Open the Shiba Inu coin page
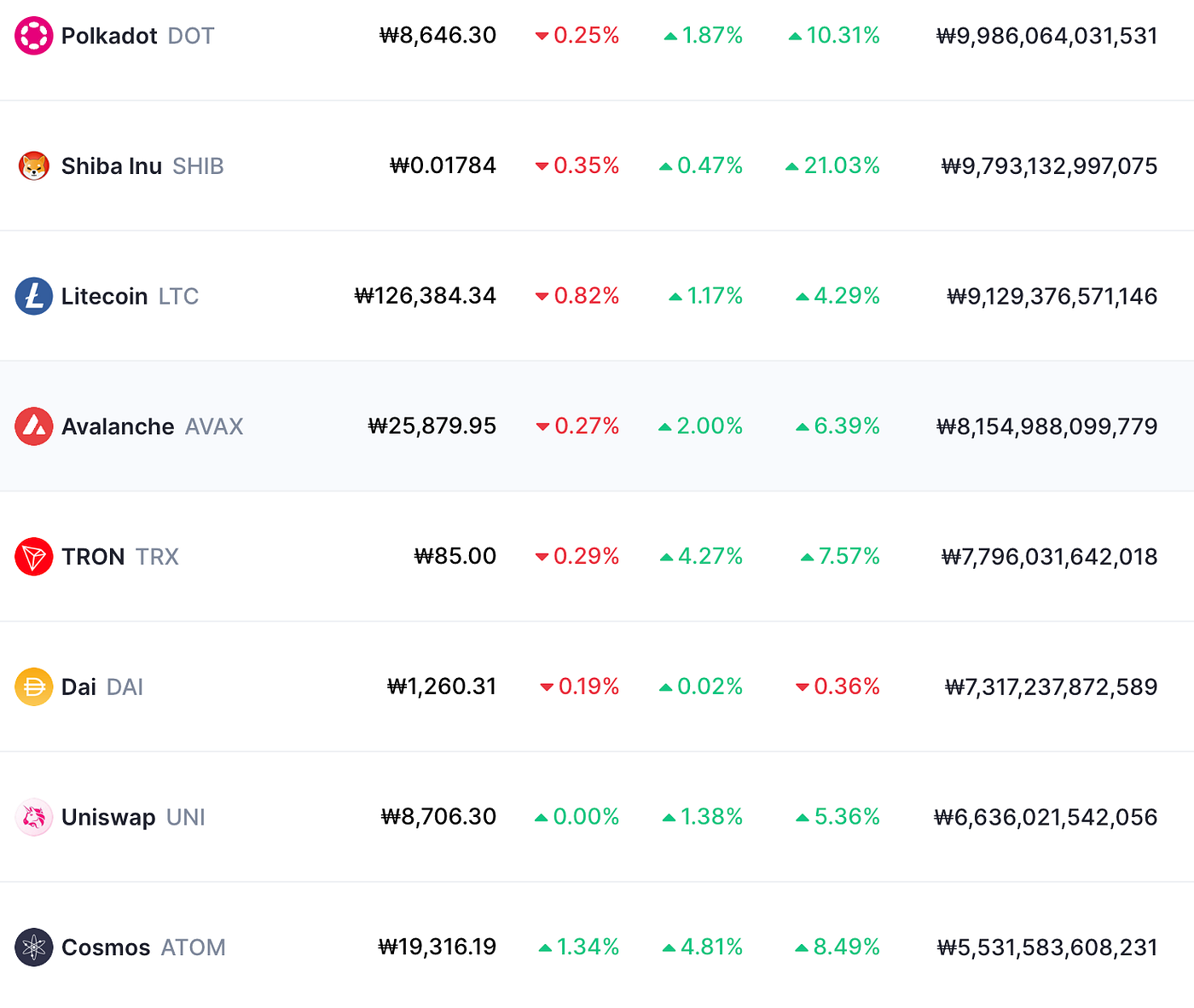 pos(112,166)
